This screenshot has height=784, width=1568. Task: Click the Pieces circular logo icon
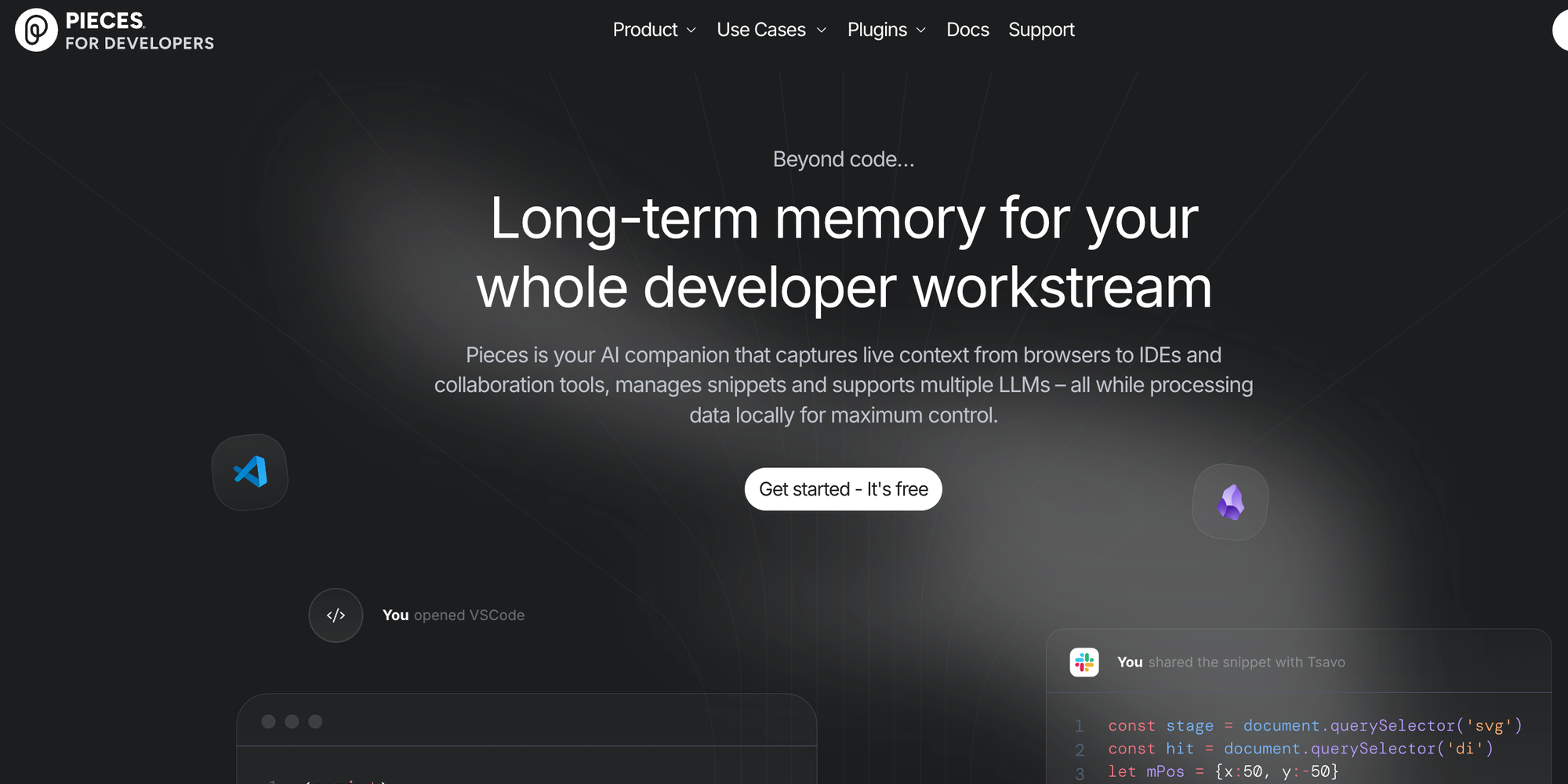click(36, 30)
